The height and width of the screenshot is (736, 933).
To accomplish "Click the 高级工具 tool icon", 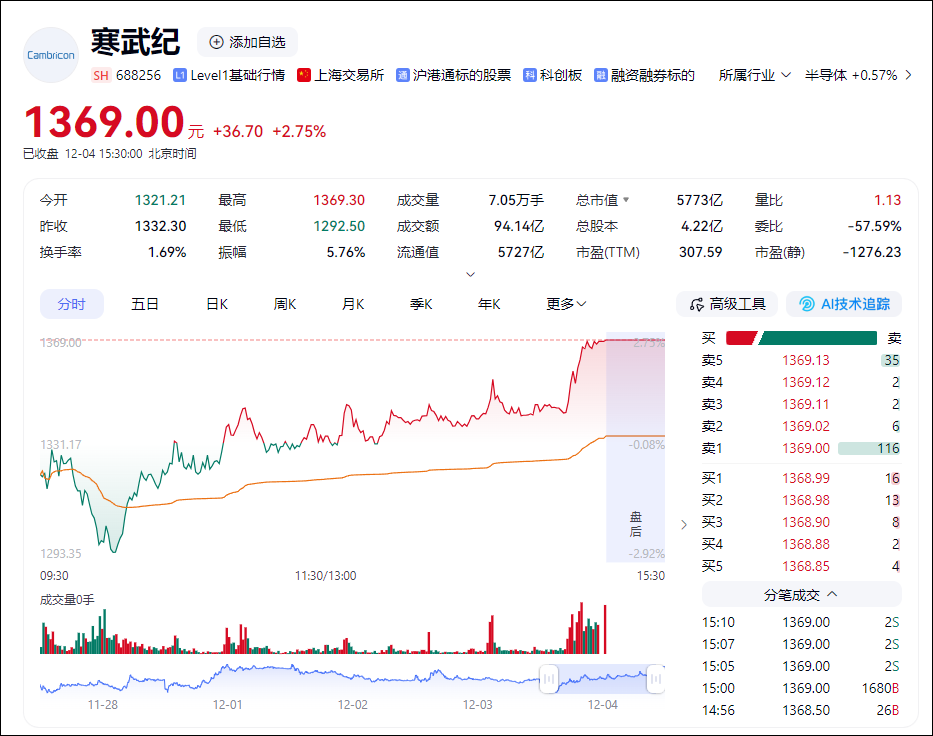I will click(x=697, y=305).
